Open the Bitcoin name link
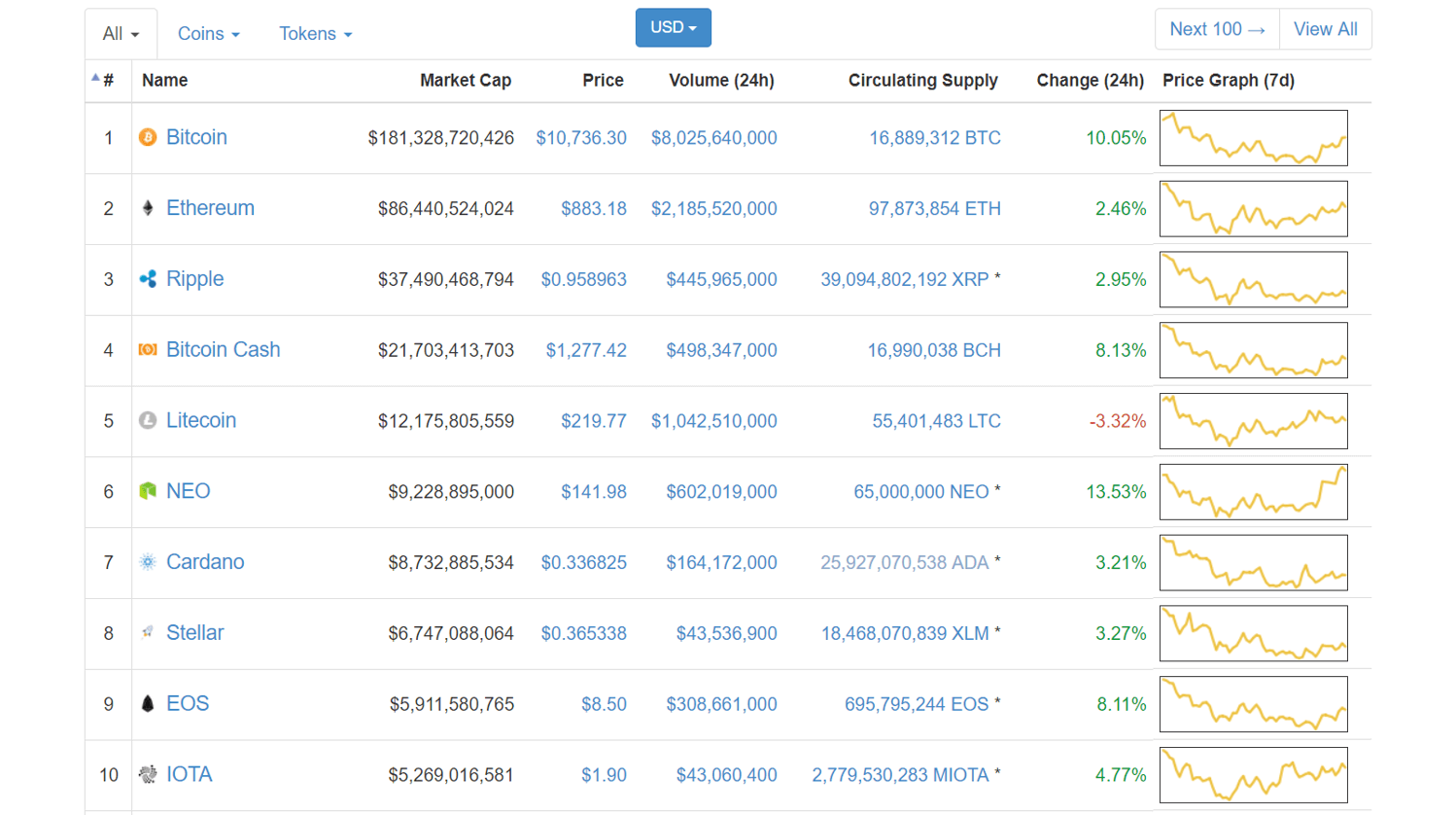The width and height of the screenshot is (1456, 815). tap(196, 137)
